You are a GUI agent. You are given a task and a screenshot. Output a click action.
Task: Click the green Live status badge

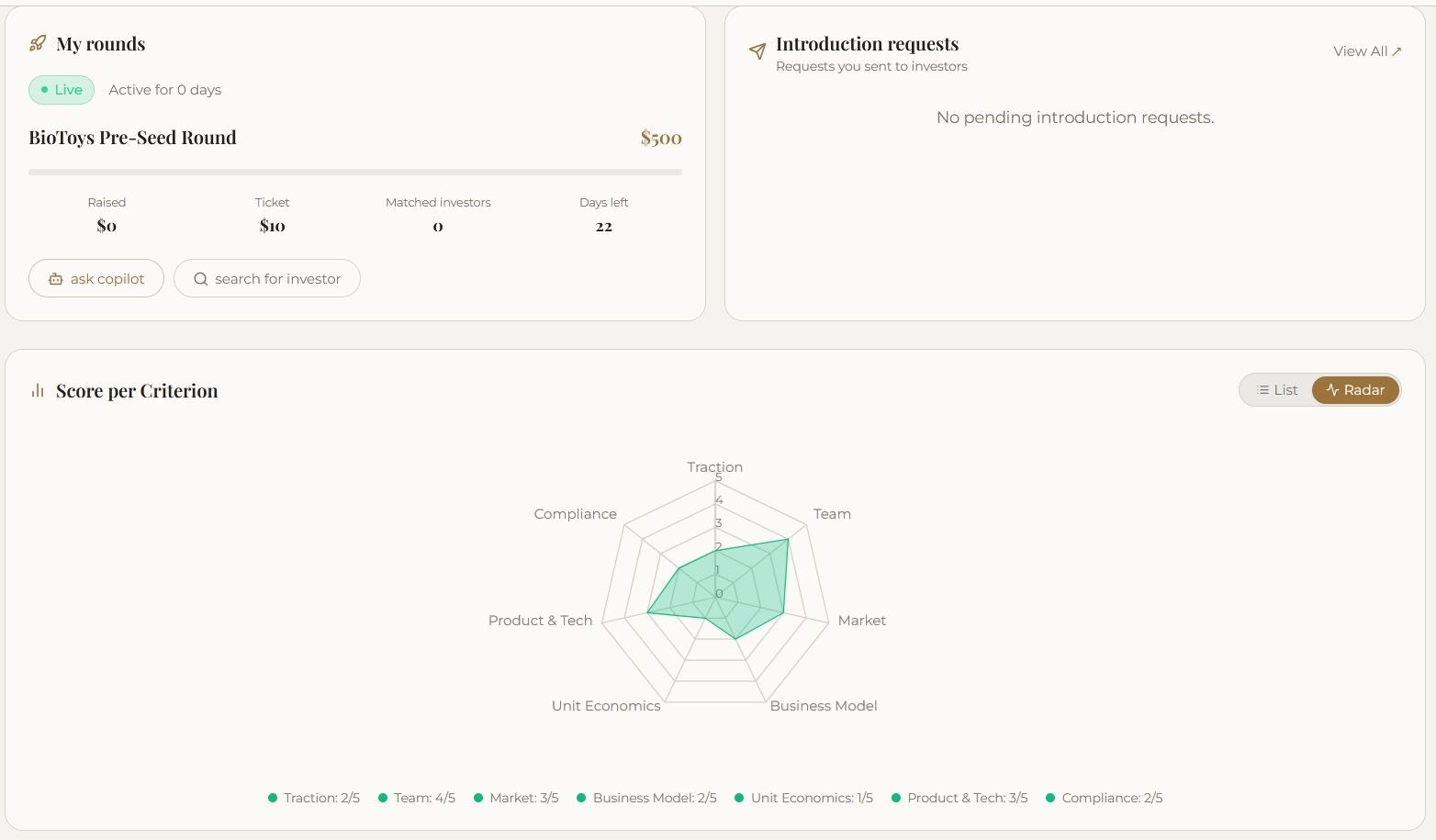pos(62,90)
